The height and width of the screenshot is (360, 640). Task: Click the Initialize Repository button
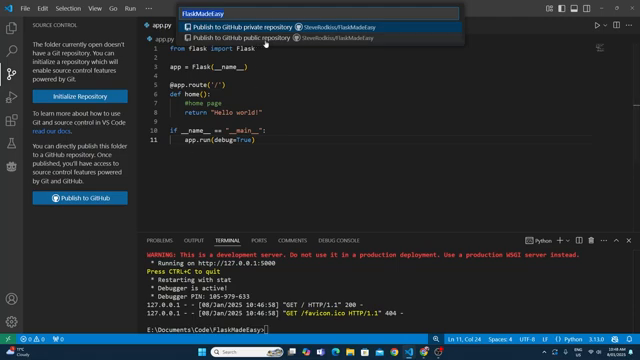coord(80,96)
